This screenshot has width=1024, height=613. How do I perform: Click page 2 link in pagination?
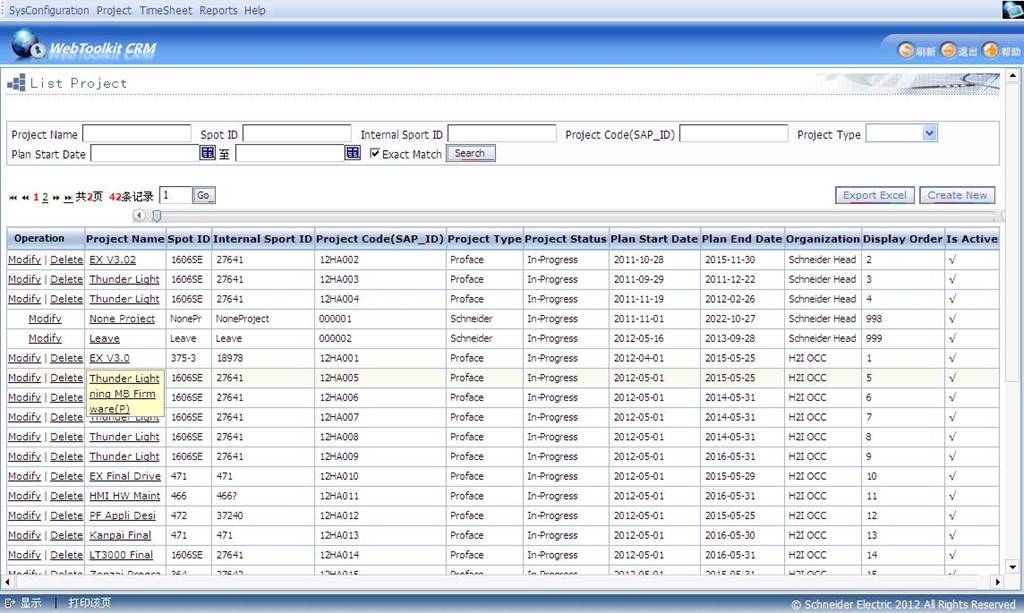pyautogui.click(x=45, y=197)
